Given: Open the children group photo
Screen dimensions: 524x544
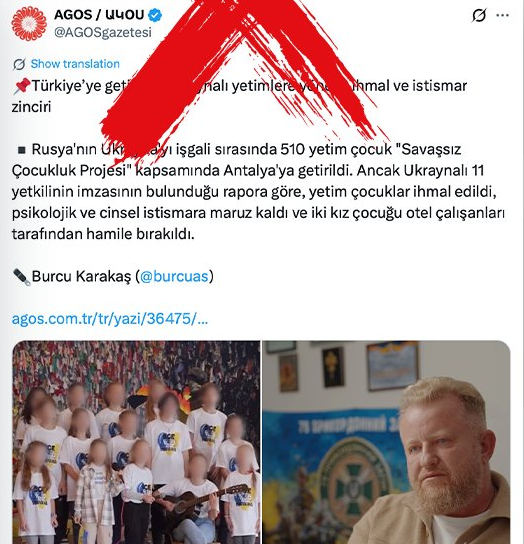Looking at the screenshot, I should 136,442.
